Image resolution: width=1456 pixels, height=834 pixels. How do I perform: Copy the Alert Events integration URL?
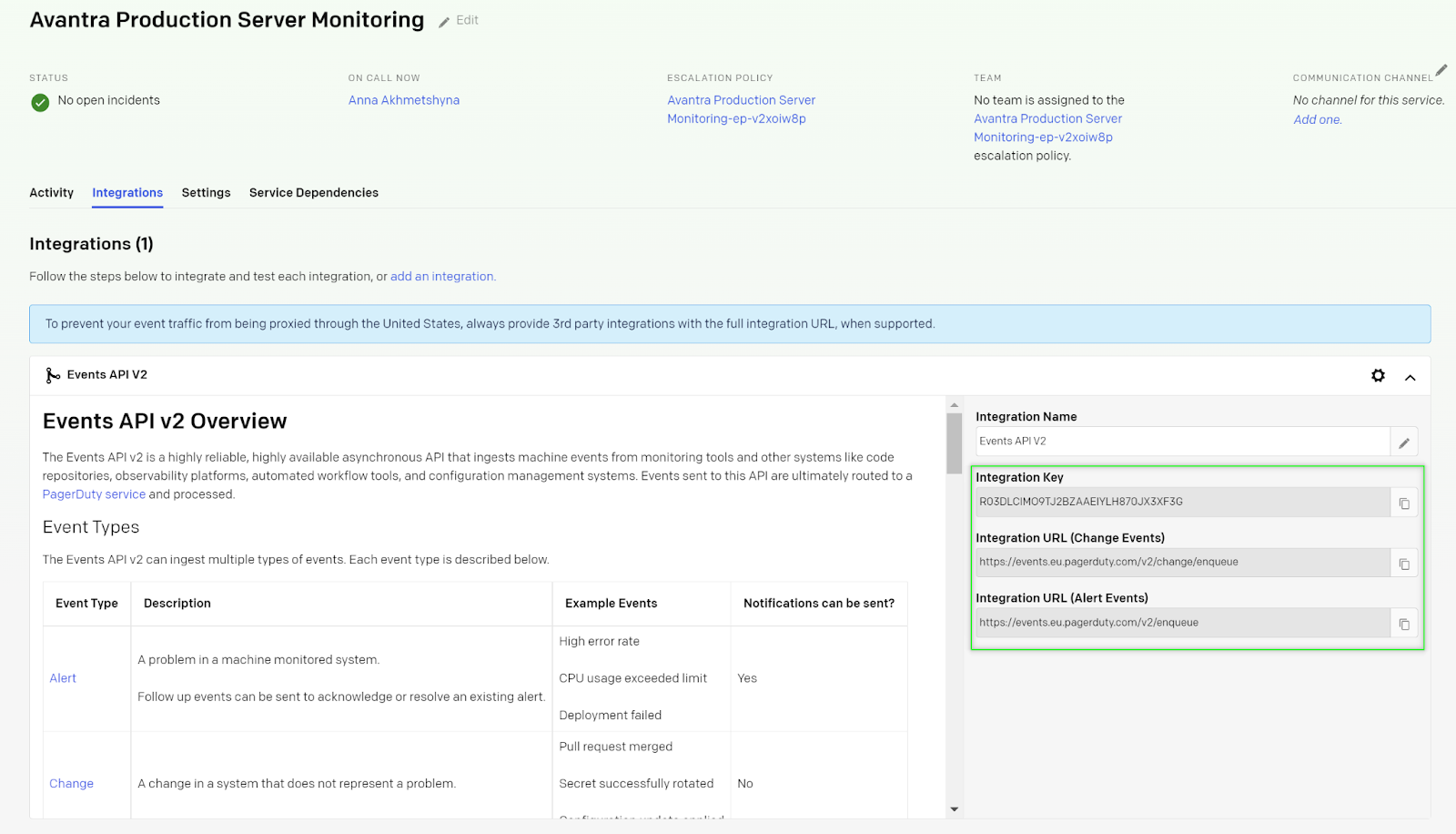tap(1404, 623)
